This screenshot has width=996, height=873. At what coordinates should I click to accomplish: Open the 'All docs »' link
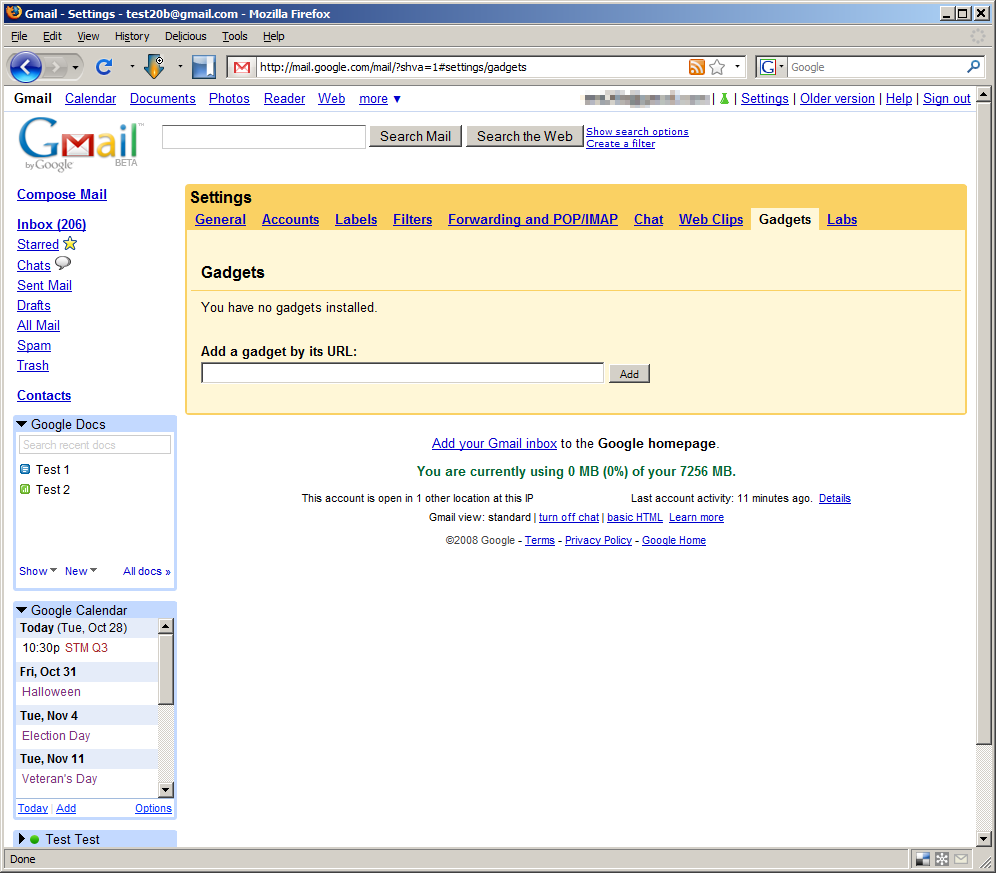pos(147,571)
